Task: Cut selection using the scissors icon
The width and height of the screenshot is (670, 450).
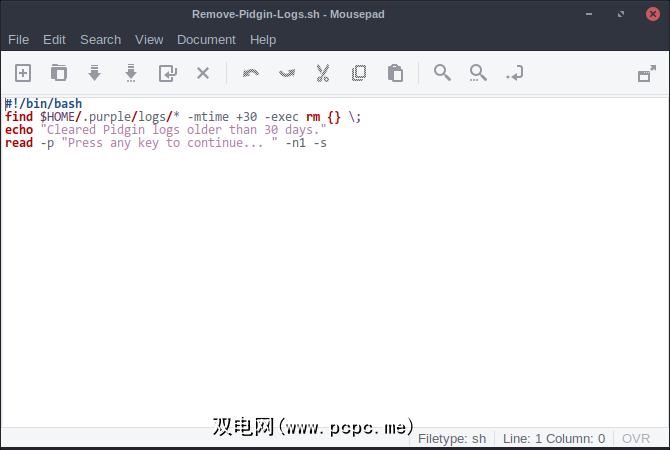Action: coord(323,73)
